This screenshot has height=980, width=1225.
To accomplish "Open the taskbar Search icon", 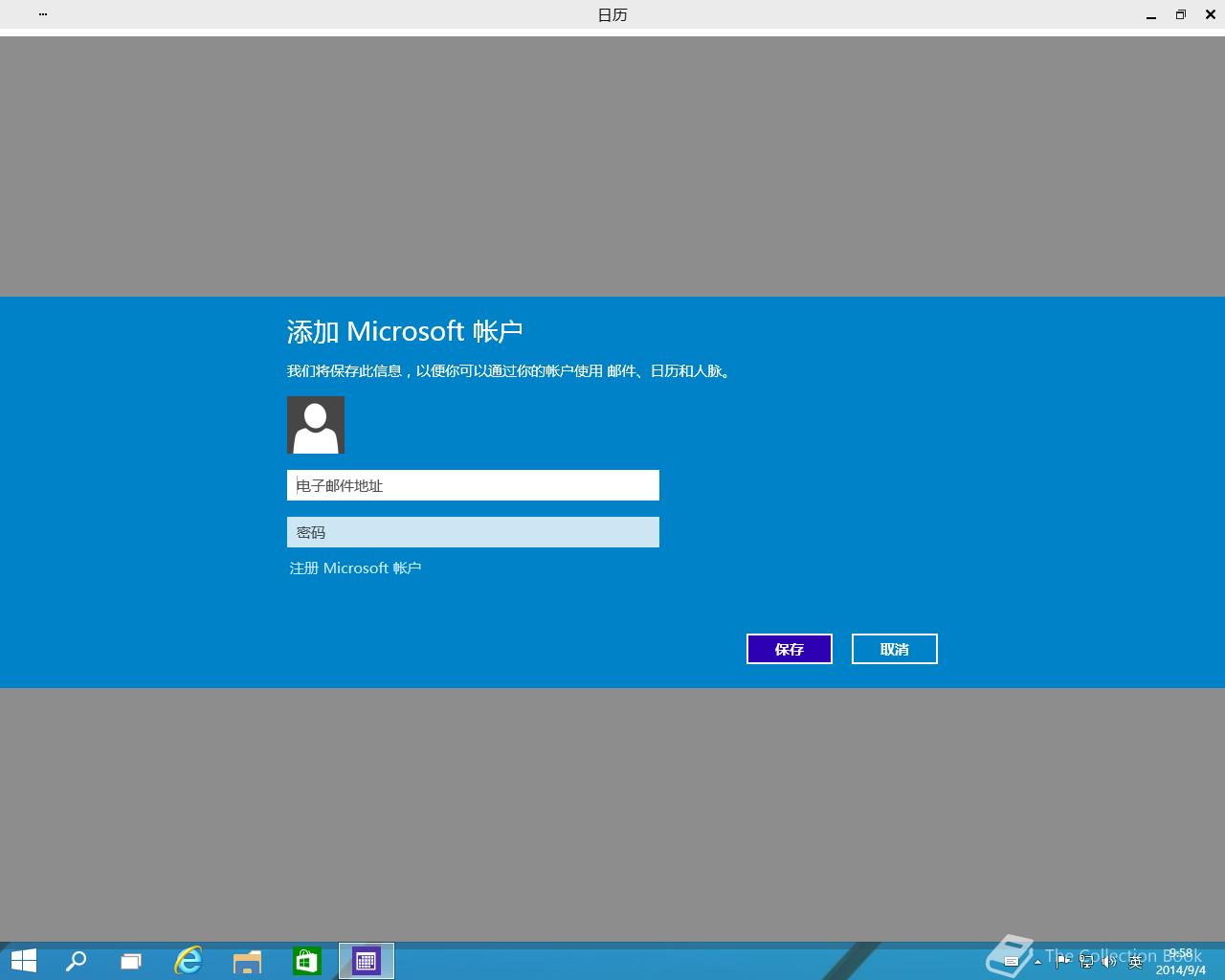I will (x=76, y=961).
